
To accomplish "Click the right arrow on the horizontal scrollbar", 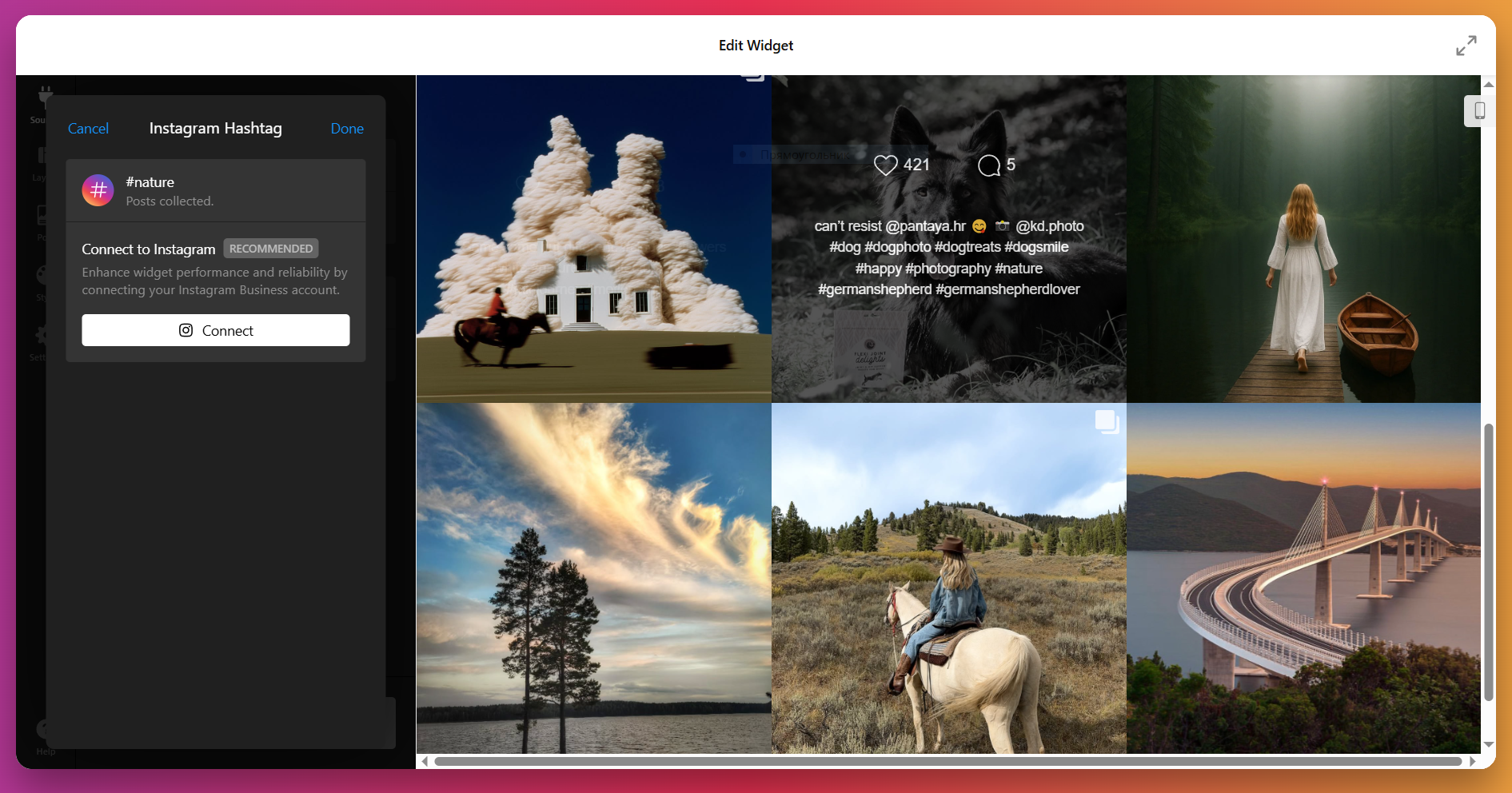I will pos(1471,761).
